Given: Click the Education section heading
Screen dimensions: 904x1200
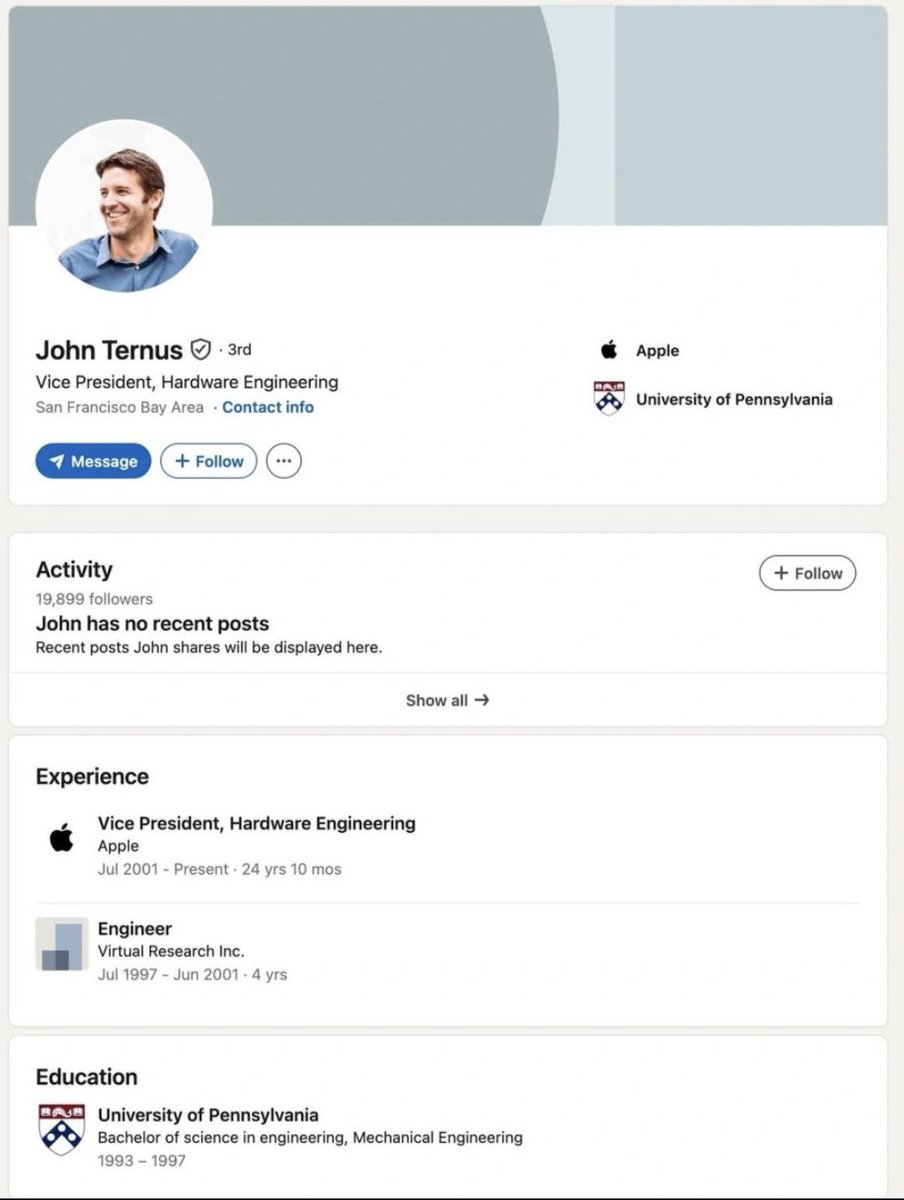Looking at the screenshot, I should click(x=87, y=1077).
